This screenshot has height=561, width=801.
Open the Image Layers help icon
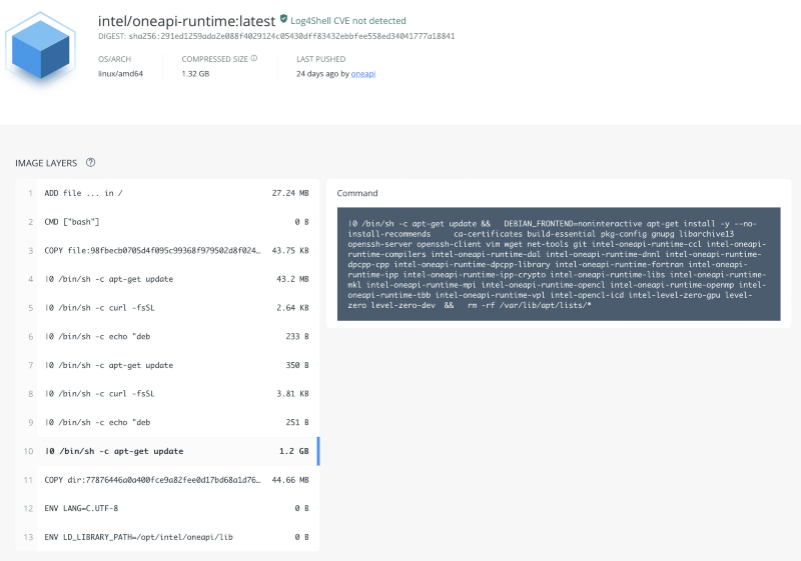[90, 162]
